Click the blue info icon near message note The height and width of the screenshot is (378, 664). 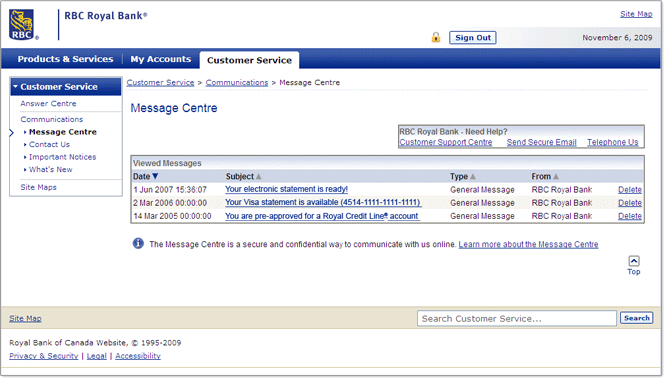click(x=138, y=243)
